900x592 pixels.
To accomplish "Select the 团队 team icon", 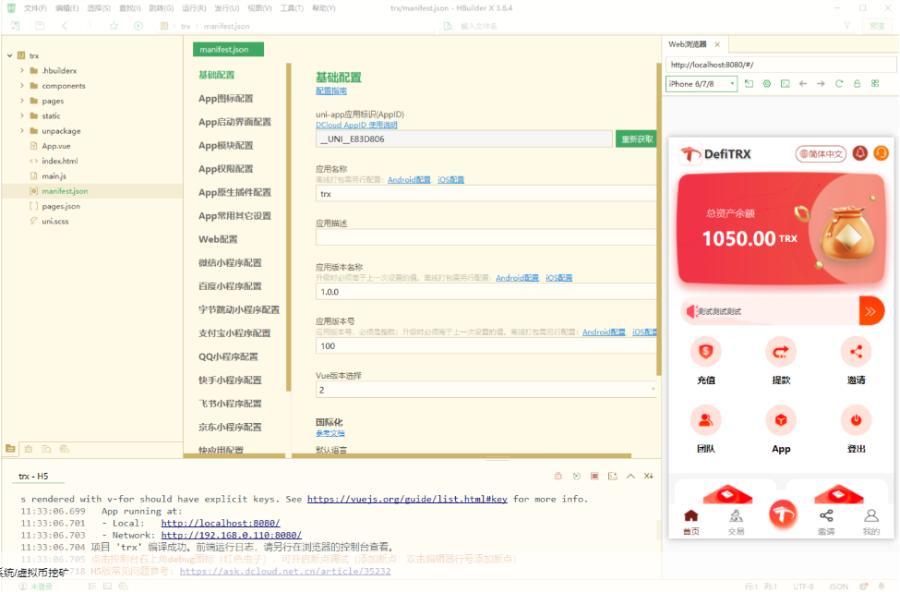I will [706, 419].
